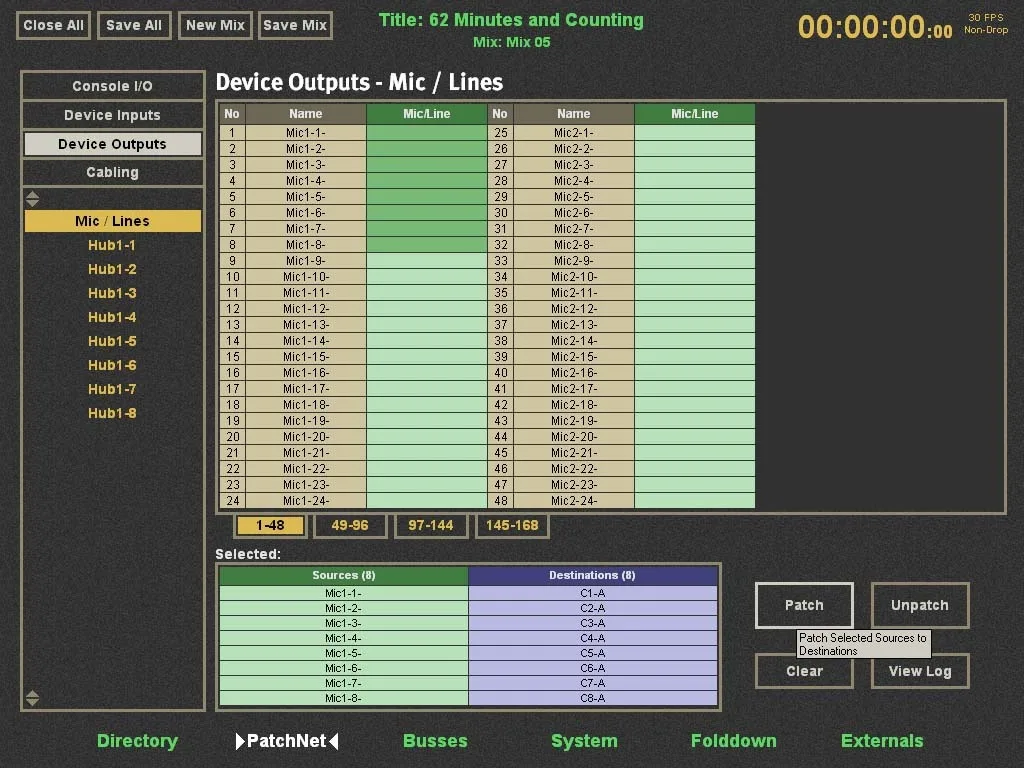Select the Device Outputs section
Image resolution: width=1024 pixels, height=768 pixels.
[x=112, y=144]
